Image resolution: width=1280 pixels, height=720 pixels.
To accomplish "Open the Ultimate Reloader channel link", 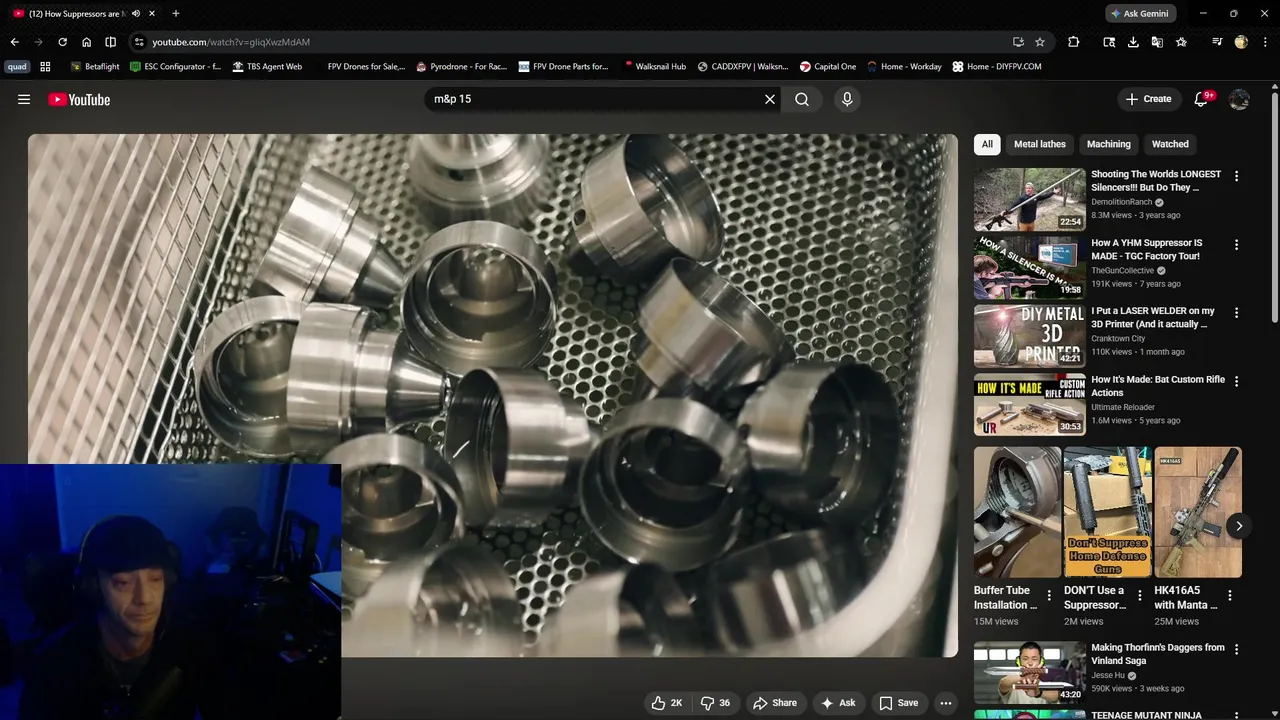I will tap(1122, 407).
